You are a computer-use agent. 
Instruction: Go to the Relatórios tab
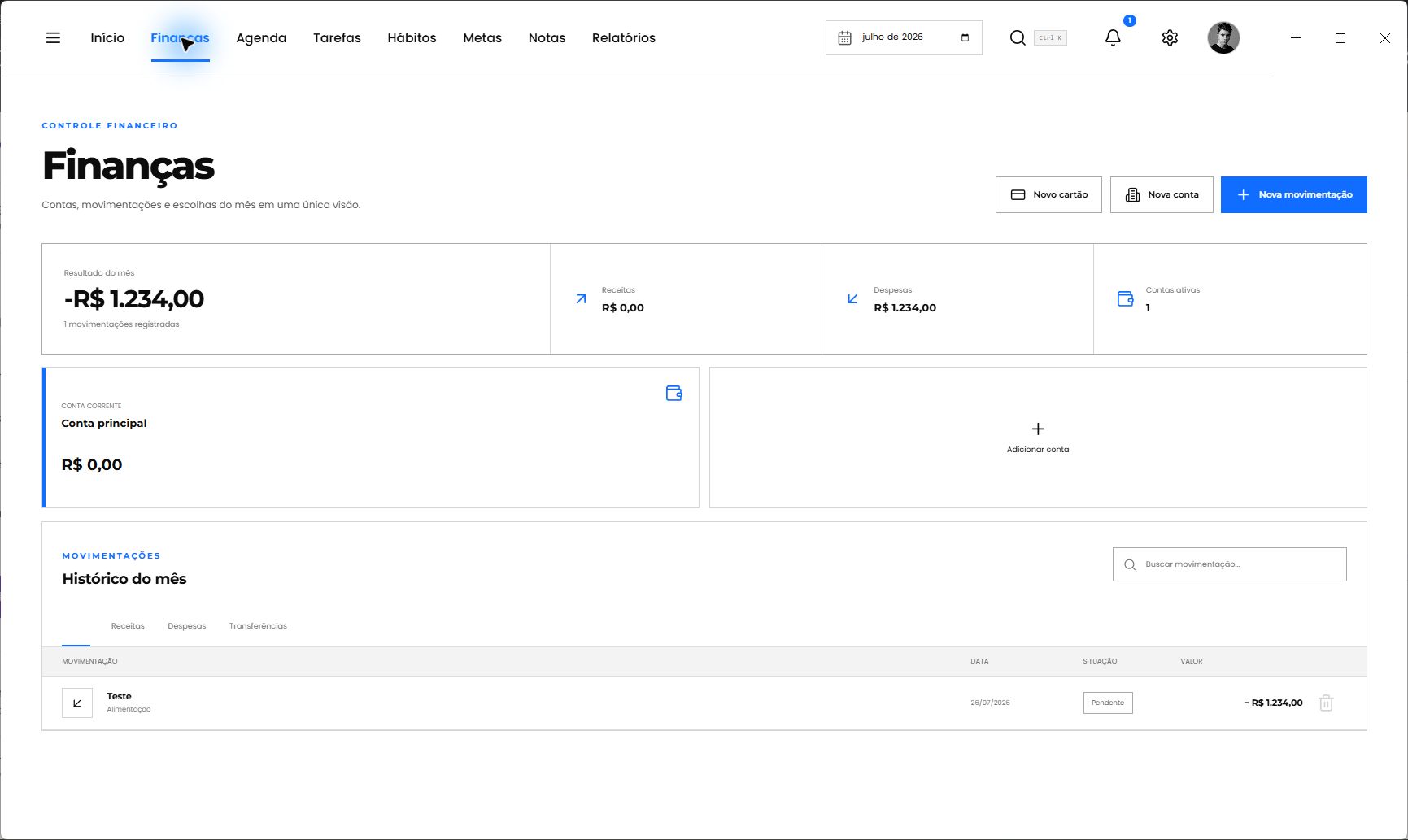tap(624, 37)
